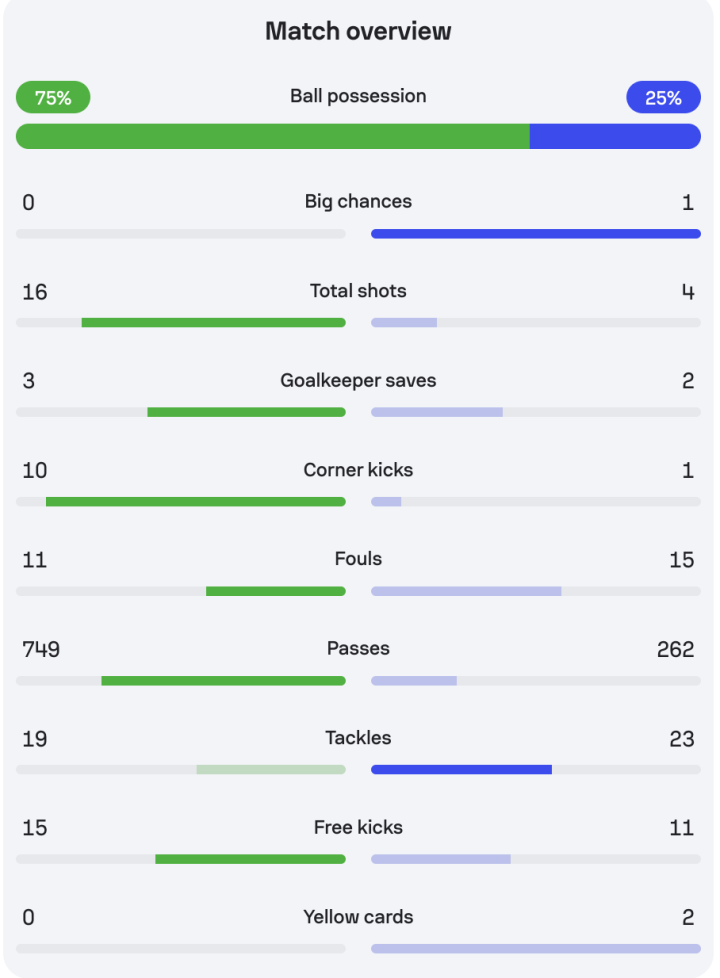The width and height of the screenshot is (720, 978).
Task: Click the solid blue Big chances bar
Action: click(x=535, y=233)
